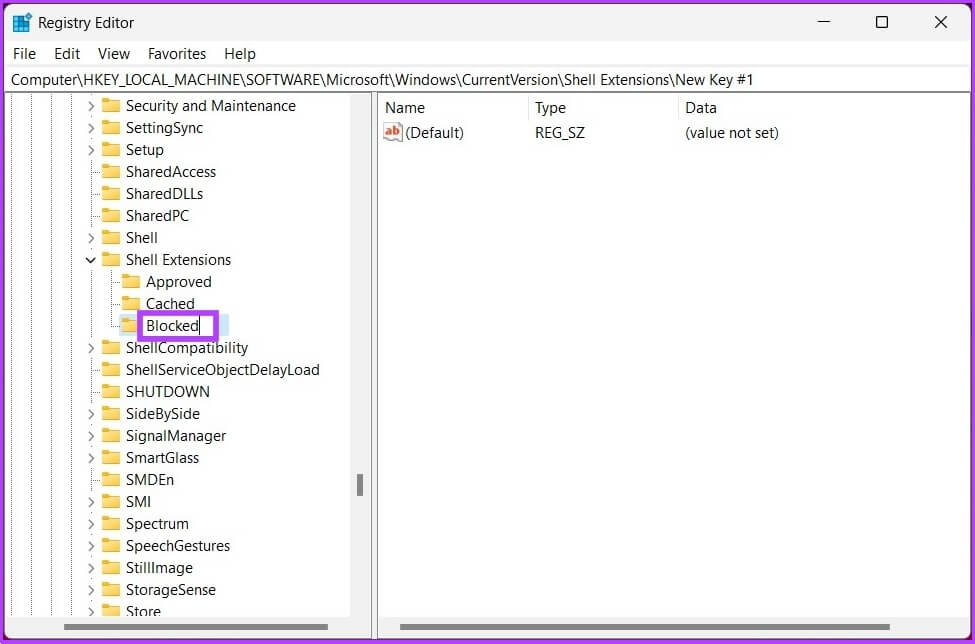Expand the SideBySide key
Image resolution: width=975 pixels, height=644 pixels.
point(91,415)
